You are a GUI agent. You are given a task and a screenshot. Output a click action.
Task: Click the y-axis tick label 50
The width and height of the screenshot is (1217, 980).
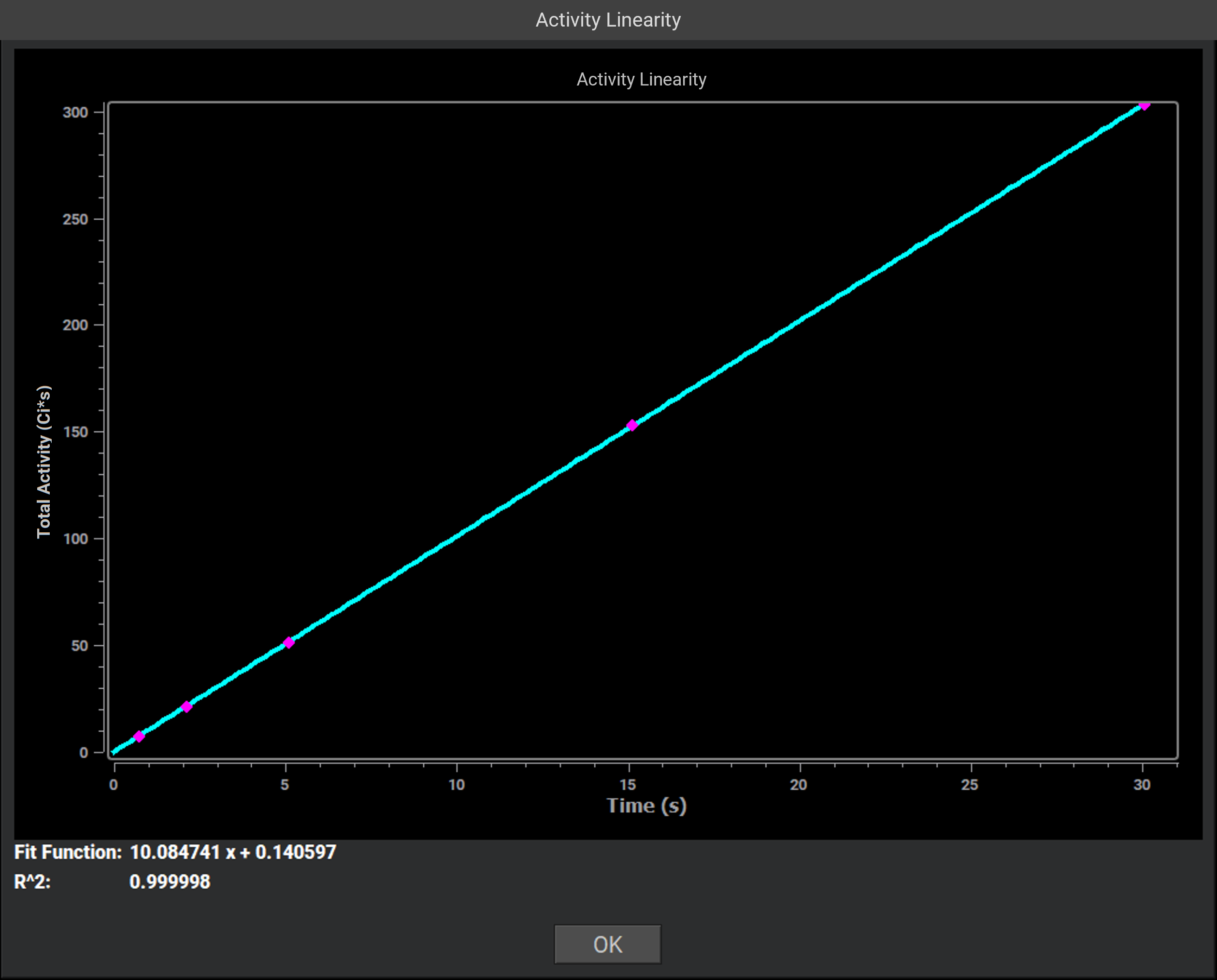[80, 645]
